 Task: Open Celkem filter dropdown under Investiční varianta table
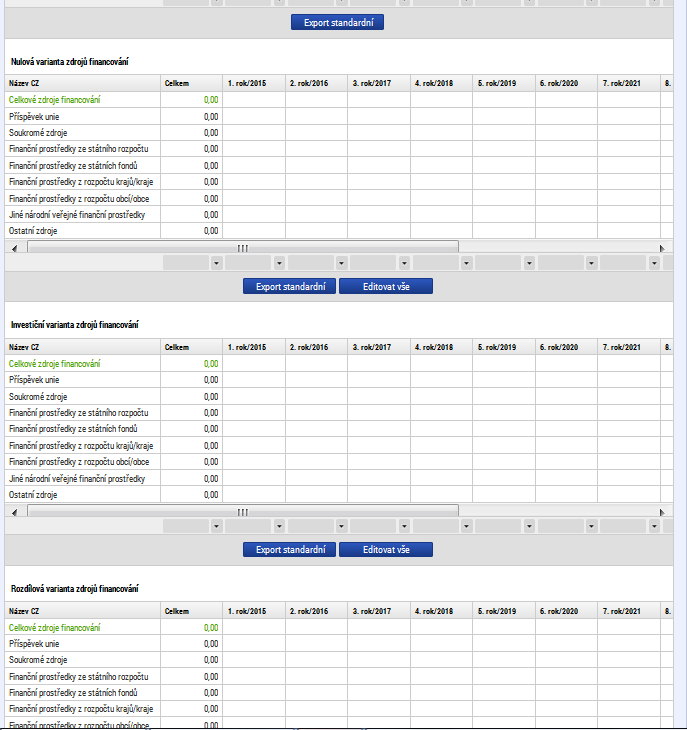coord(216,527)
